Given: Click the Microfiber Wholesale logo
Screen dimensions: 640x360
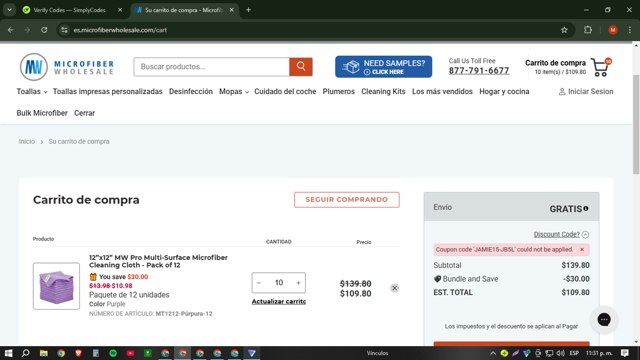Looking at the screenshot, I should click(x=67, y=67).
